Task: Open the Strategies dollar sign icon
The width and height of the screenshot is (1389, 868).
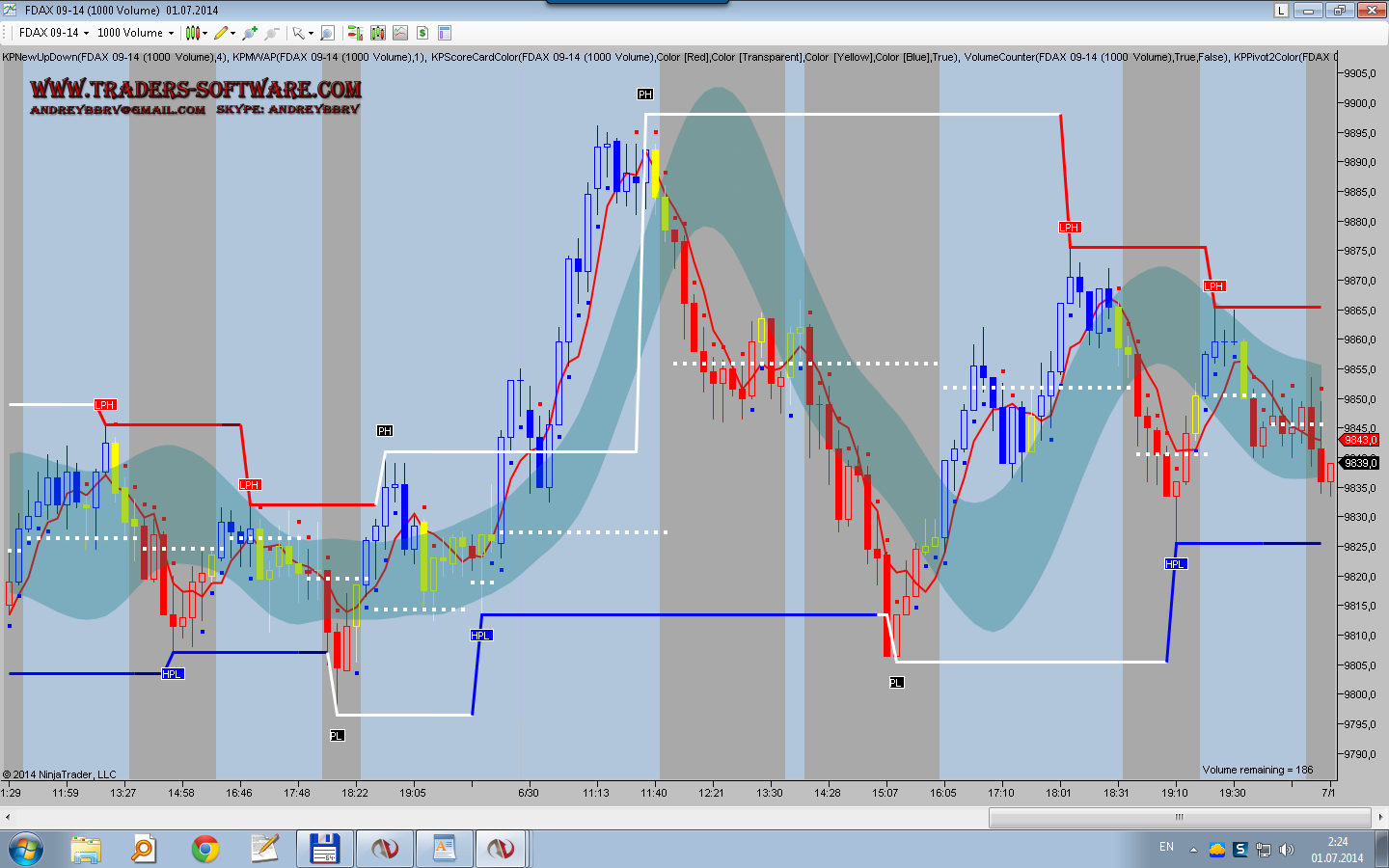Action: [x=422, y=33]
